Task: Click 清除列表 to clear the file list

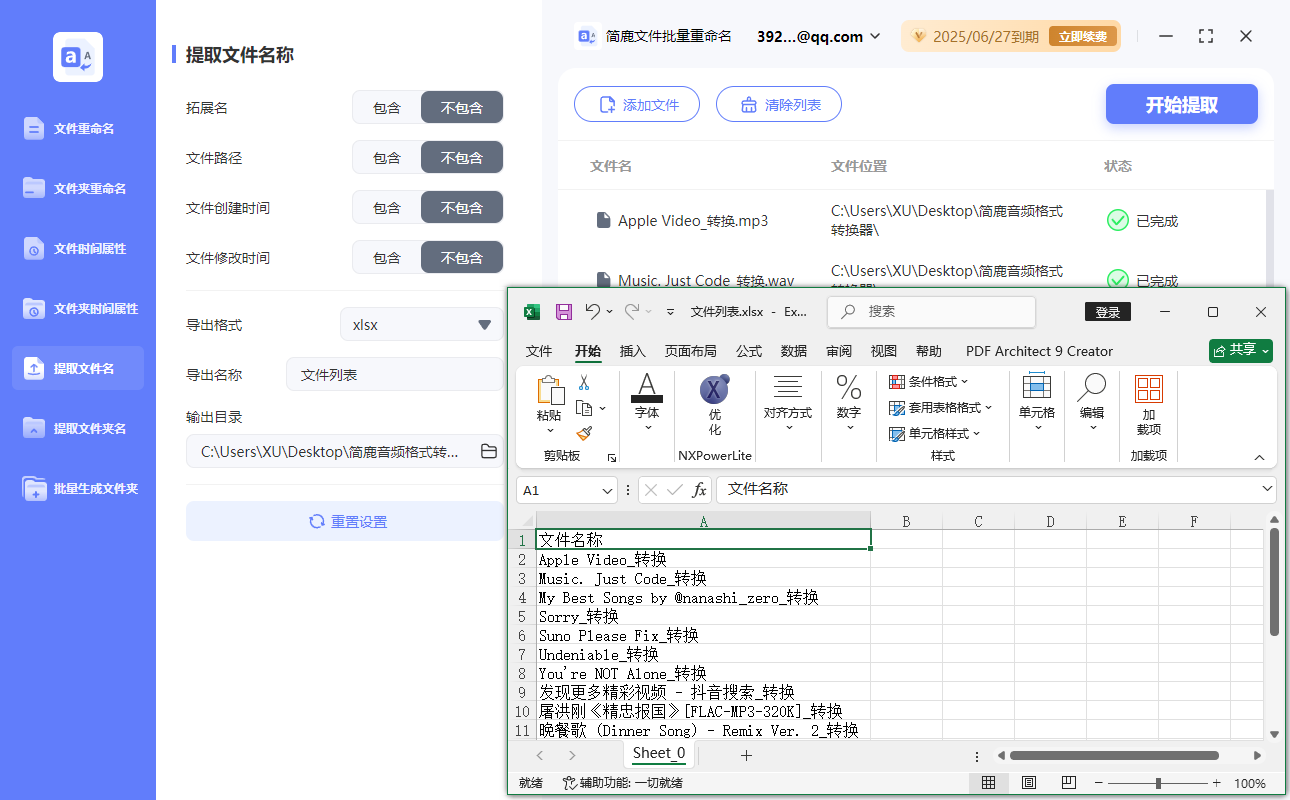Action: tap(778, 104)
